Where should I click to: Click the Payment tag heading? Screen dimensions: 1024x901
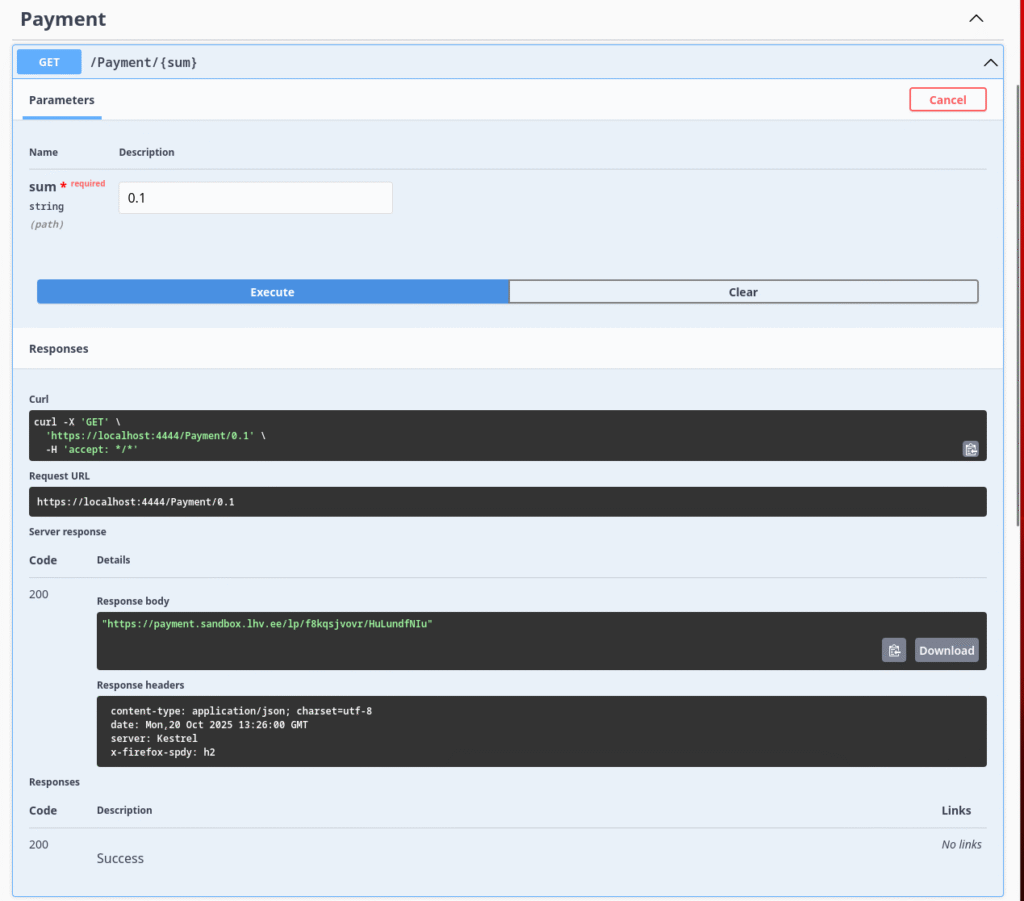pyautogui.click(x=63, y=19)
